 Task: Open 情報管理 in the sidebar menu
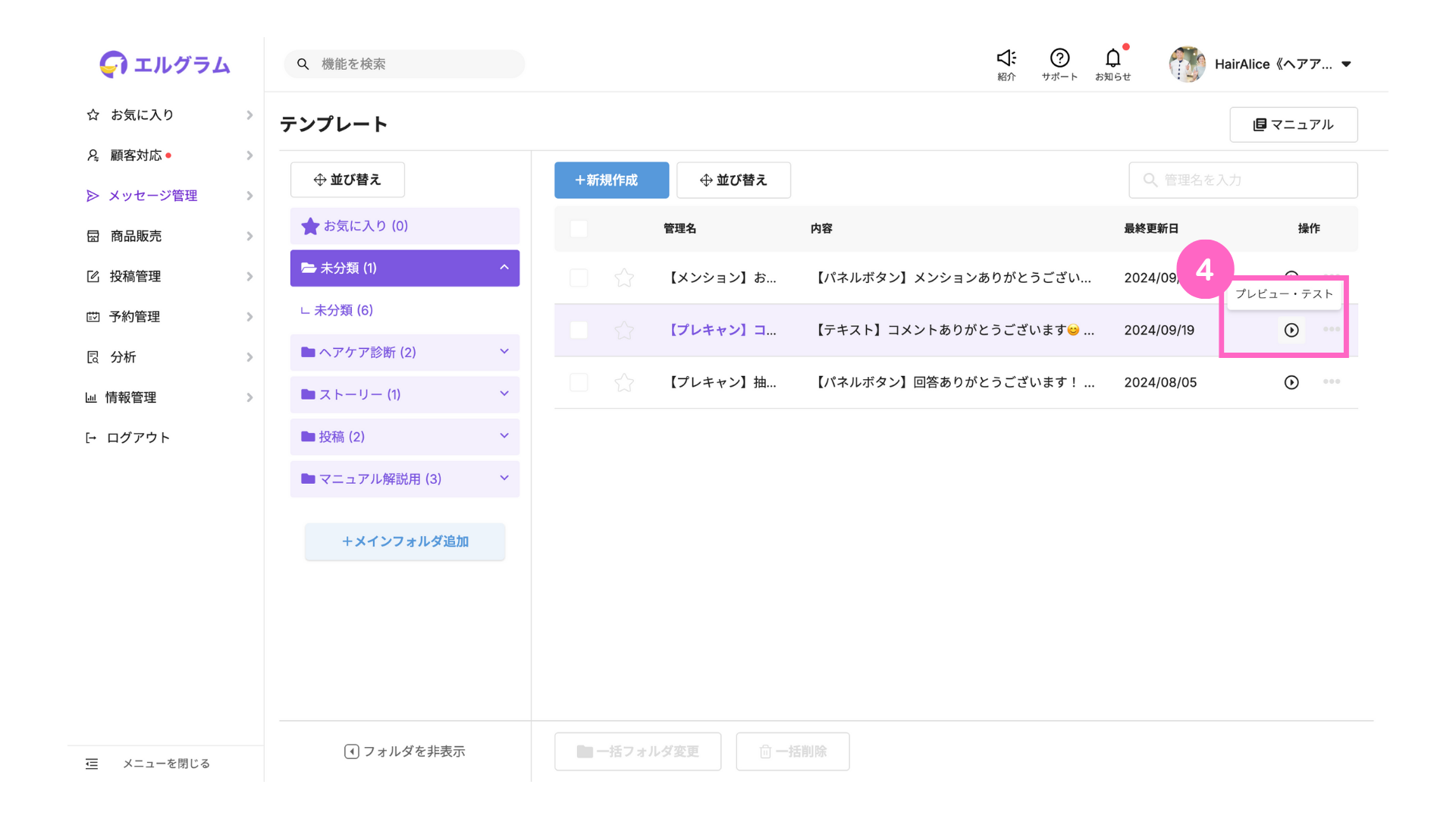[130, 397]
